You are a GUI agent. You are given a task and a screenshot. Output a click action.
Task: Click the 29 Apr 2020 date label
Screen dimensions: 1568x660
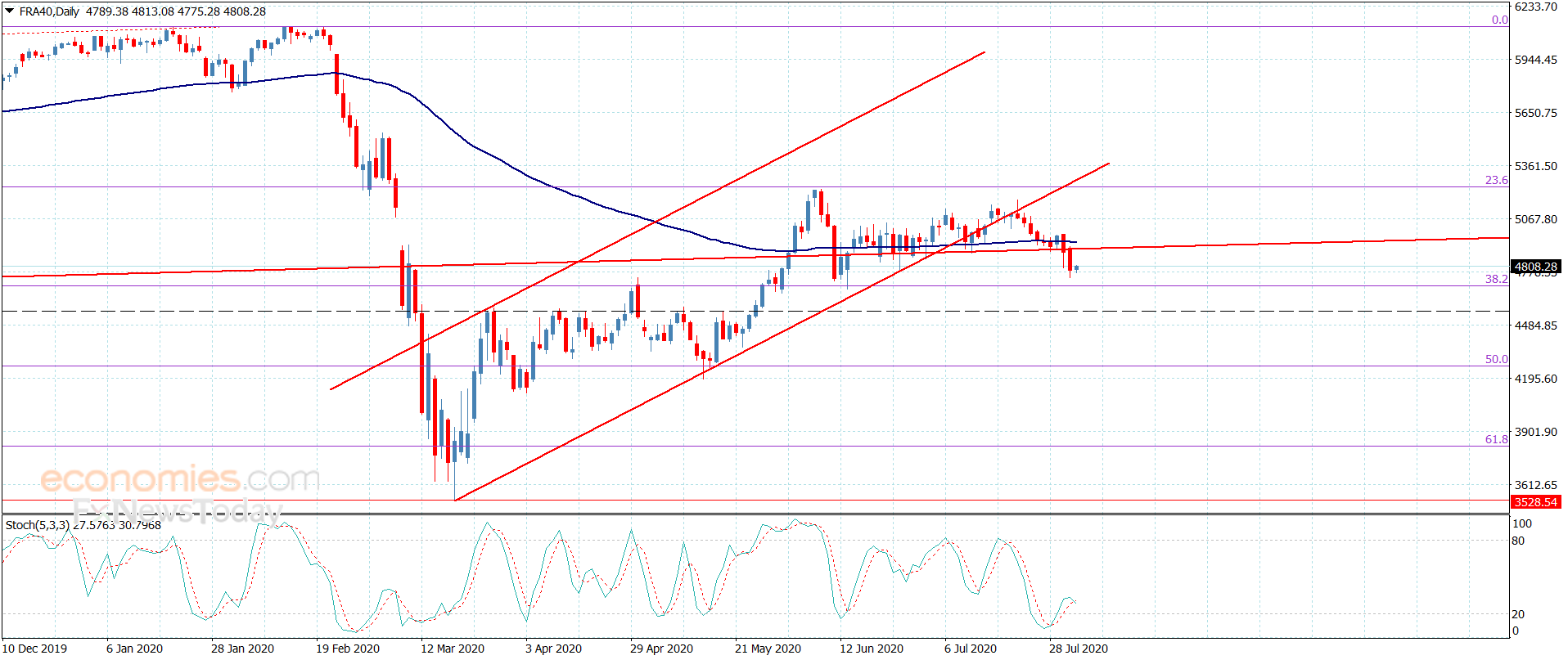[661, 649]
